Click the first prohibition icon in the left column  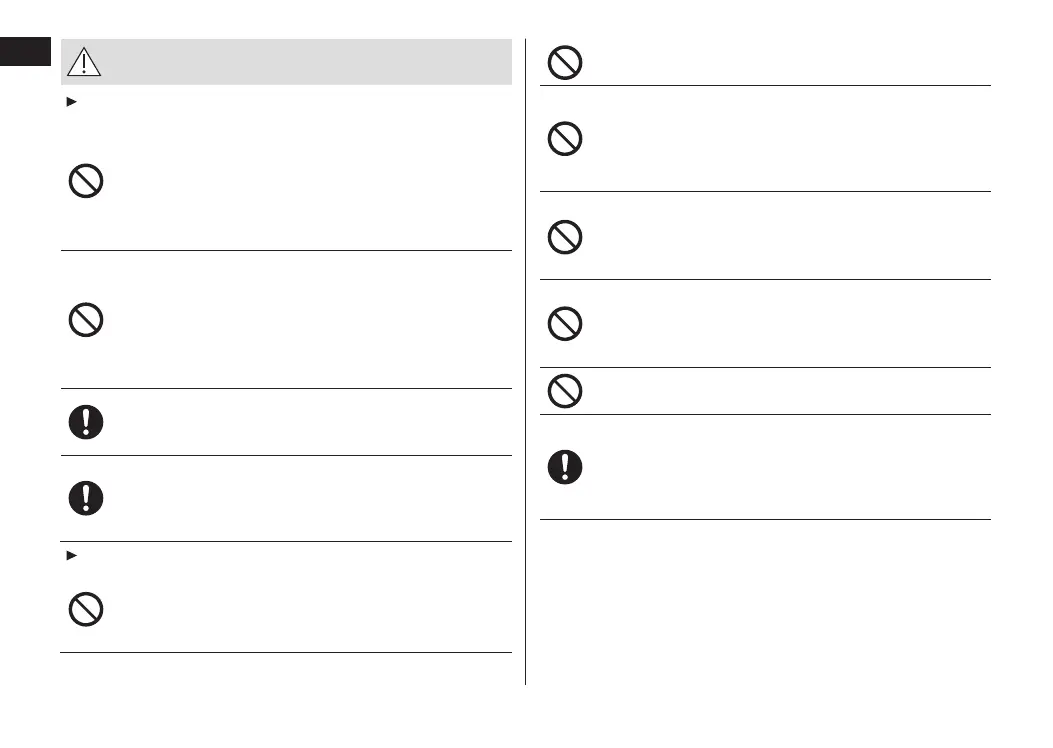tap(86, 182)
